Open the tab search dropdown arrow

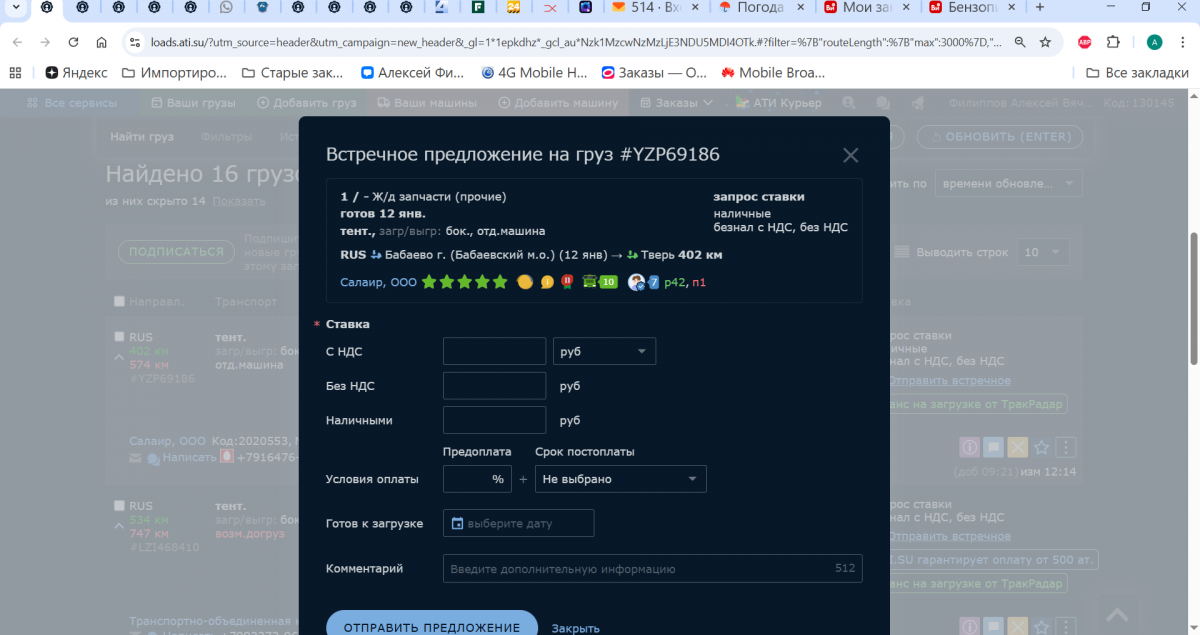pos(16,7)
